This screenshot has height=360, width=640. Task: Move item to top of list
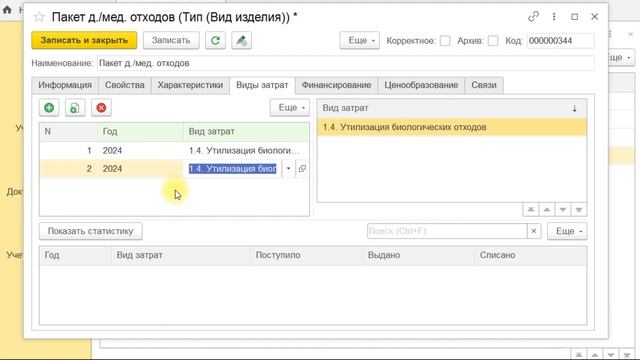531,210
